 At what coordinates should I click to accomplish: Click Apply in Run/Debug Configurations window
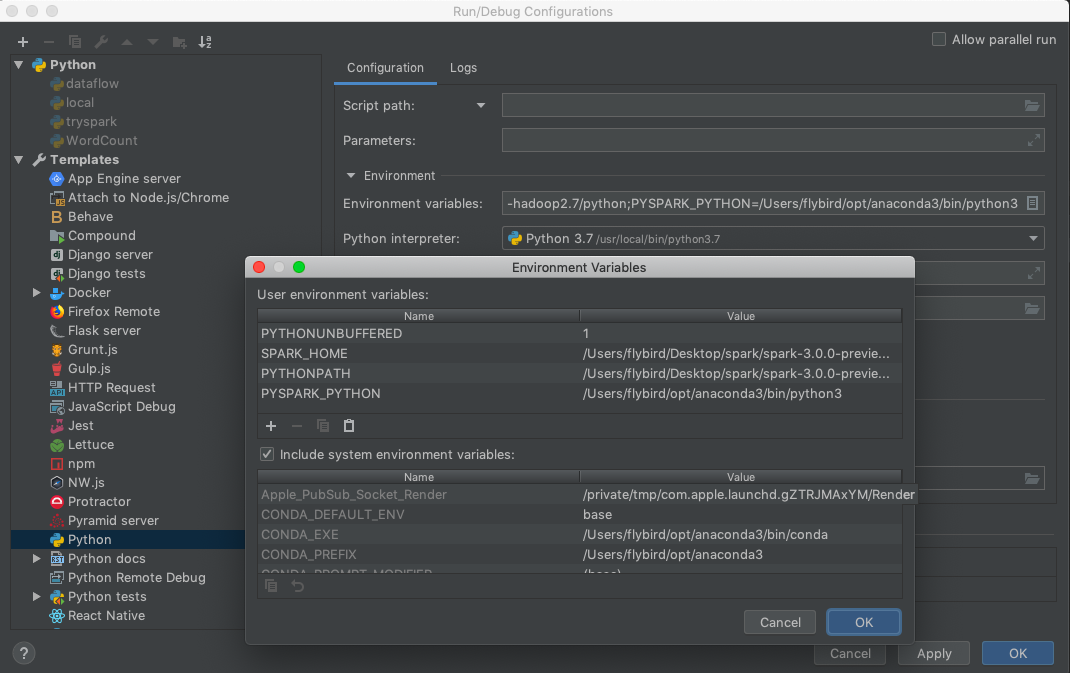(x=934, y=654)
